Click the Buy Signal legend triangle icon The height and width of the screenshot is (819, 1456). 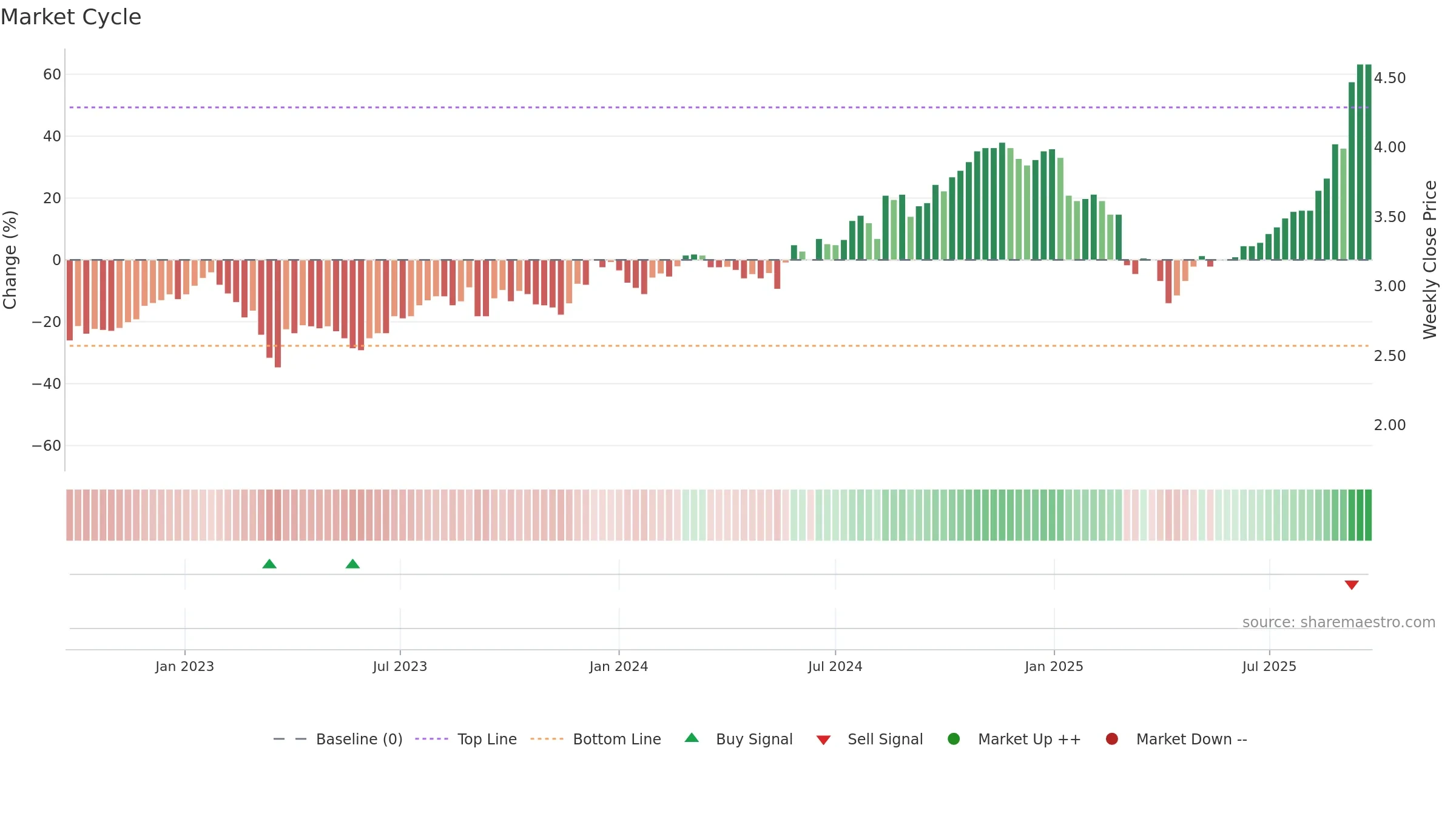coord(692,738)
